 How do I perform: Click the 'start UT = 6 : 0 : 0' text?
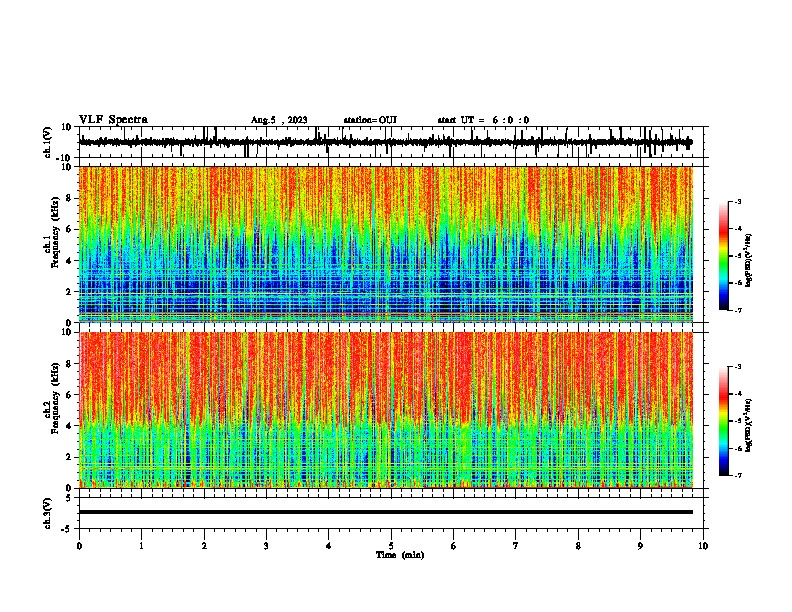tap(483, 120)
